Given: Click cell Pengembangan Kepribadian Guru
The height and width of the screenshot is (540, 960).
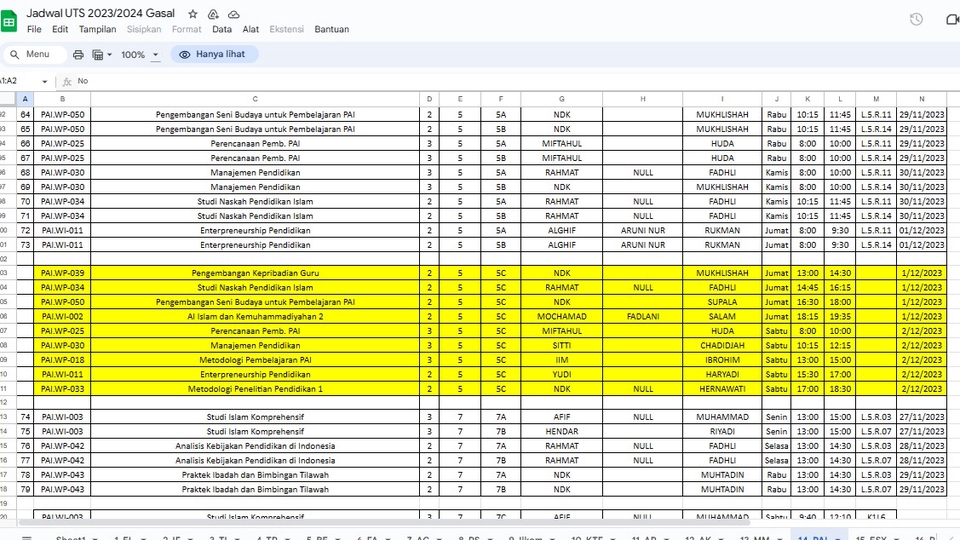Looking at the screenshot, I should pyautogui.click(x=255, y=273).
